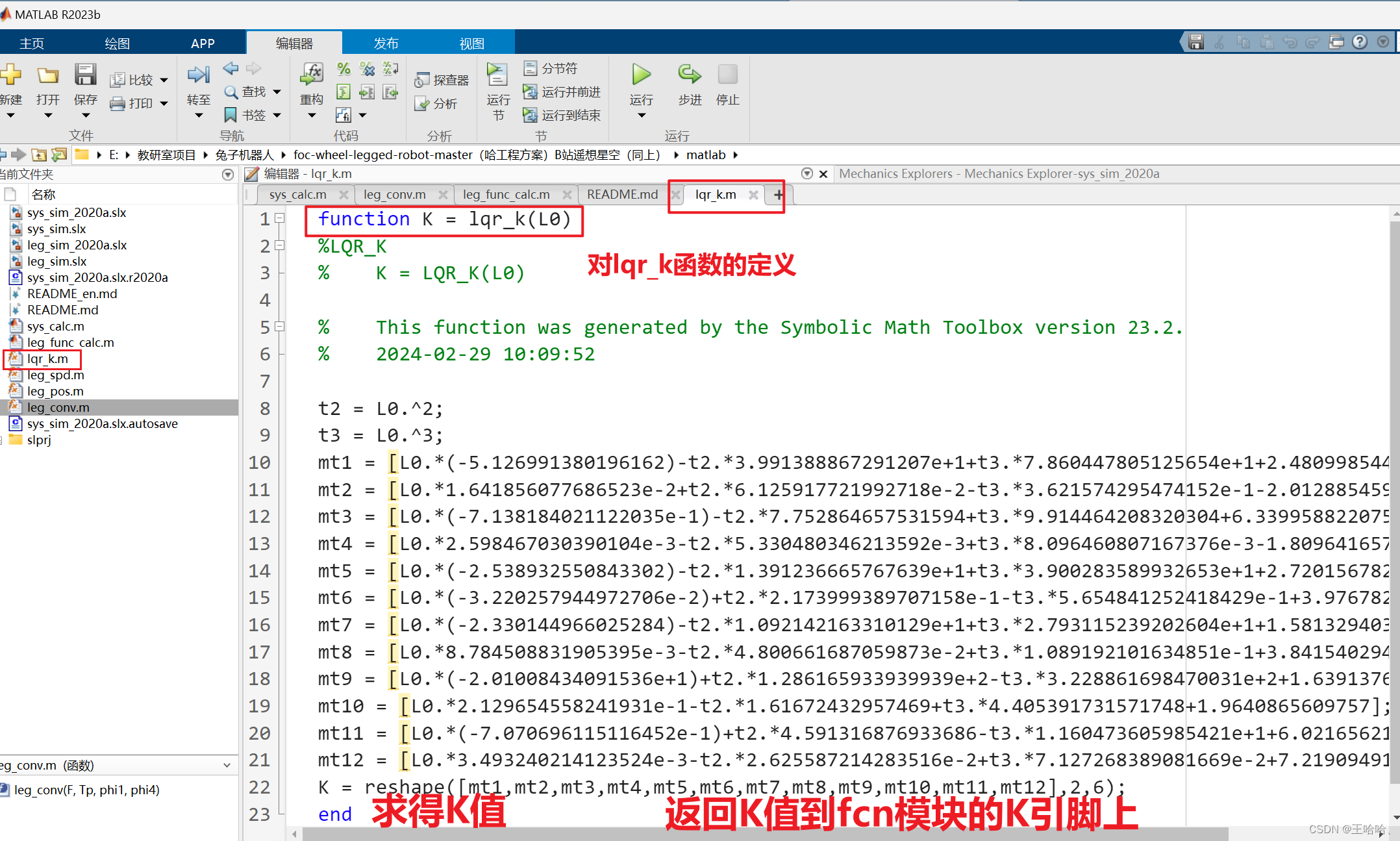Click the quick access save icon

point(1196,42)
